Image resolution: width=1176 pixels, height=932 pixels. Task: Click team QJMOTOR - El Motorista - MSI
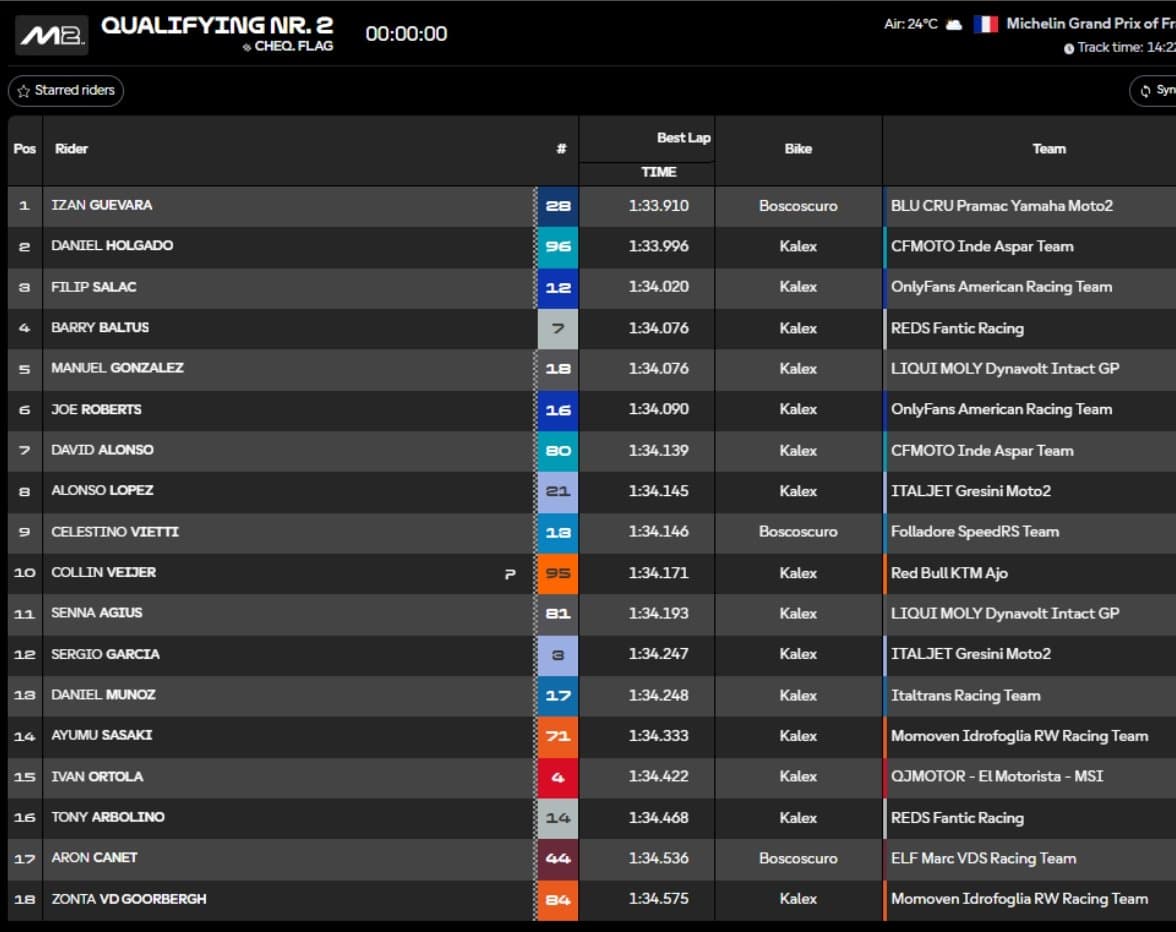coord(997,776)
